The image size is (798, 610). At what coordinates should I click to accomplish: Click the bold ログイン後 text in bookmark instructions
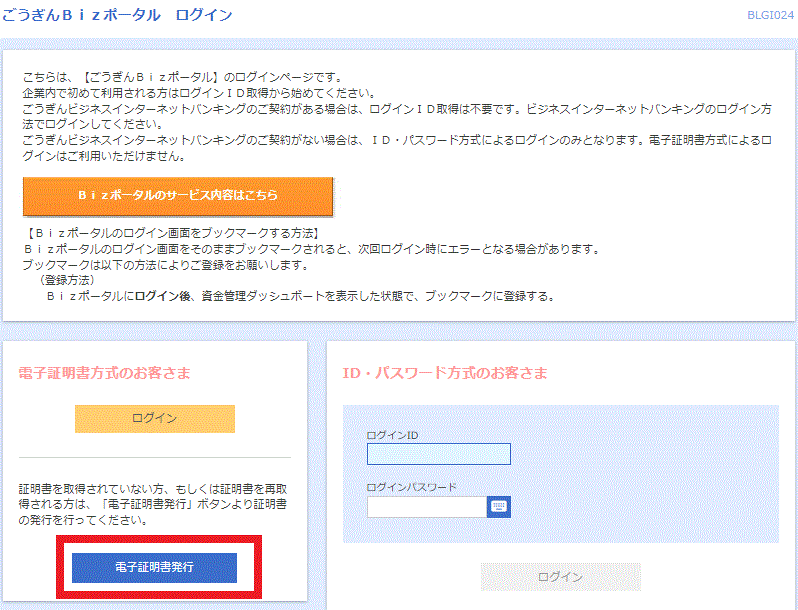pos(163,296)
